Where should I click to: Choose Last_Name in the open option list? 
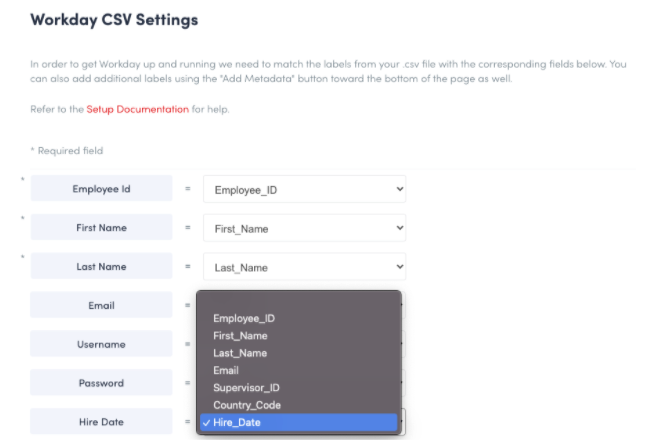pos(240,353)
